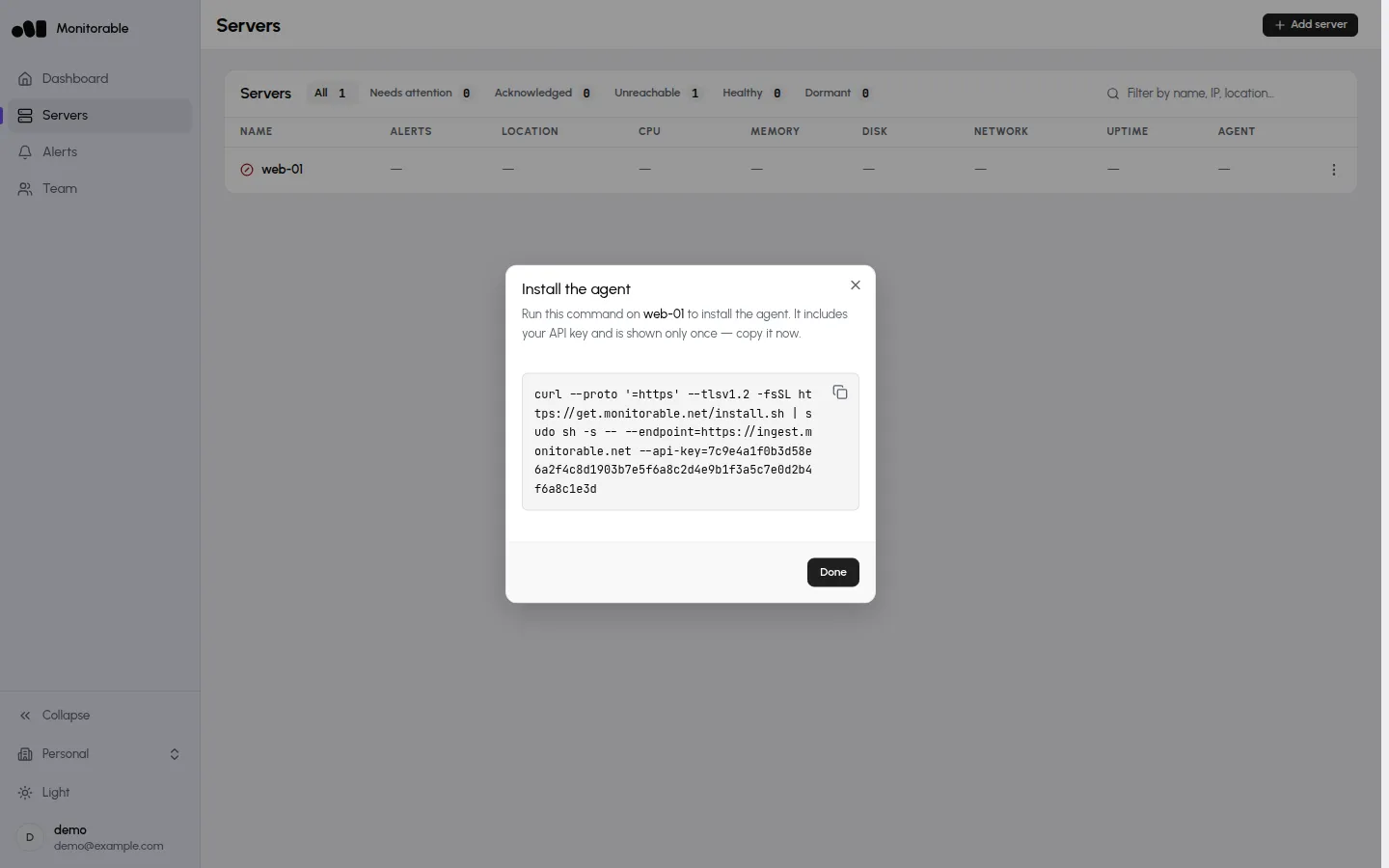Click the NETWORK column header

tap(1001, 131)
